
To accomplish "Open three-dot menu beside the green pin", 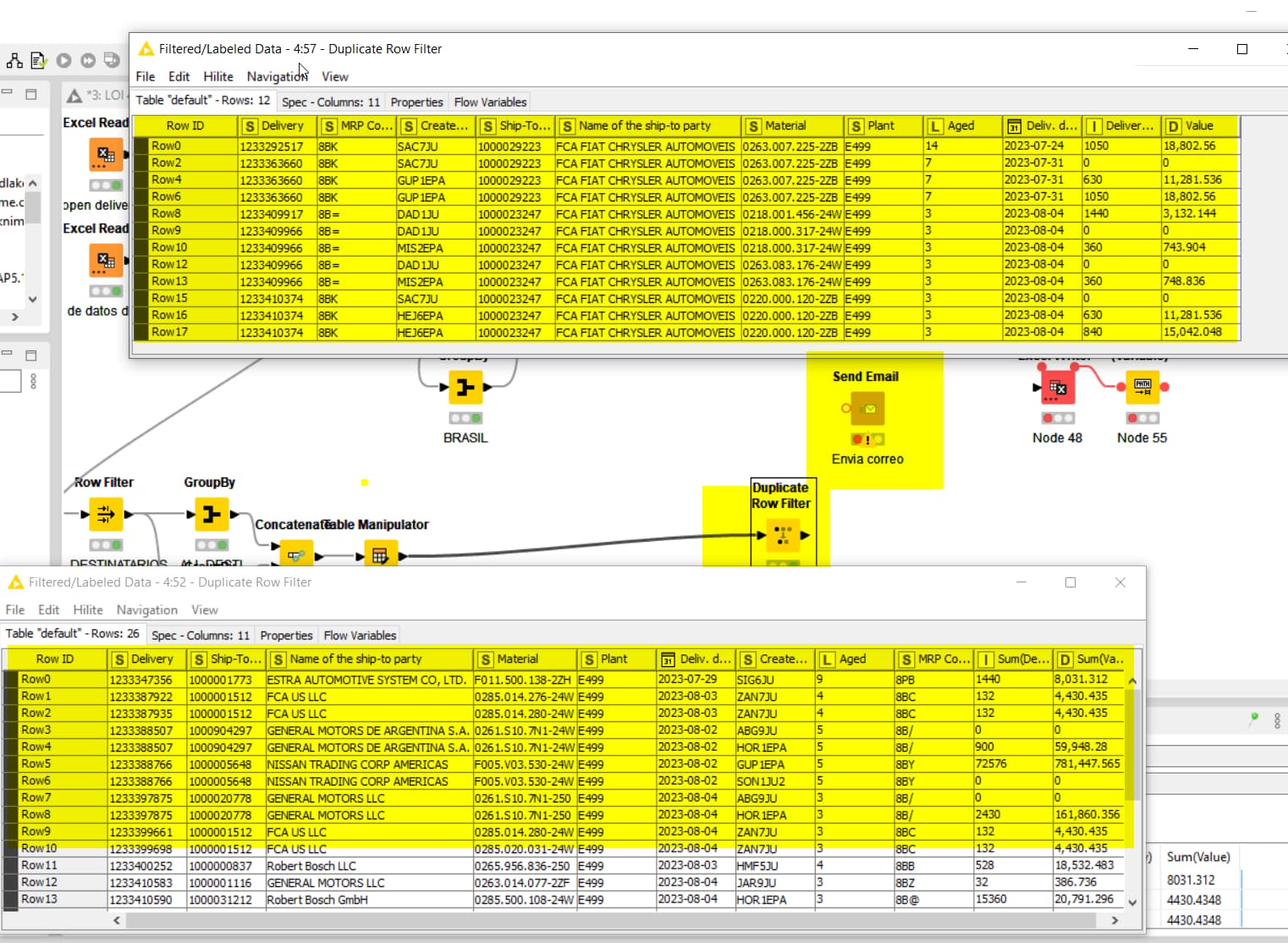I will [x=1277, y=721].
